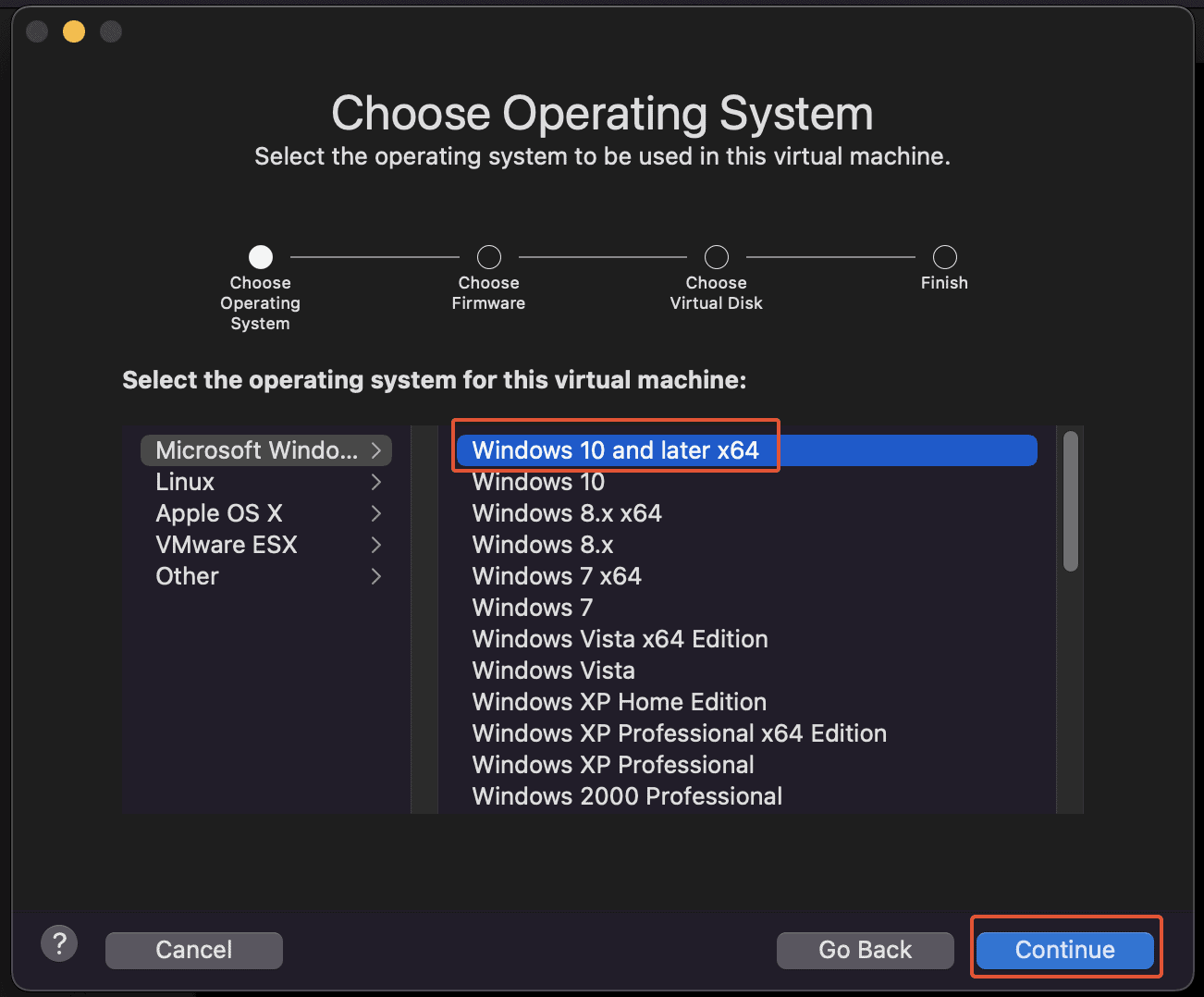Screen dimensions: 1204x997
Task: Select Windows 10 and later x64
Action: [747, 450]
